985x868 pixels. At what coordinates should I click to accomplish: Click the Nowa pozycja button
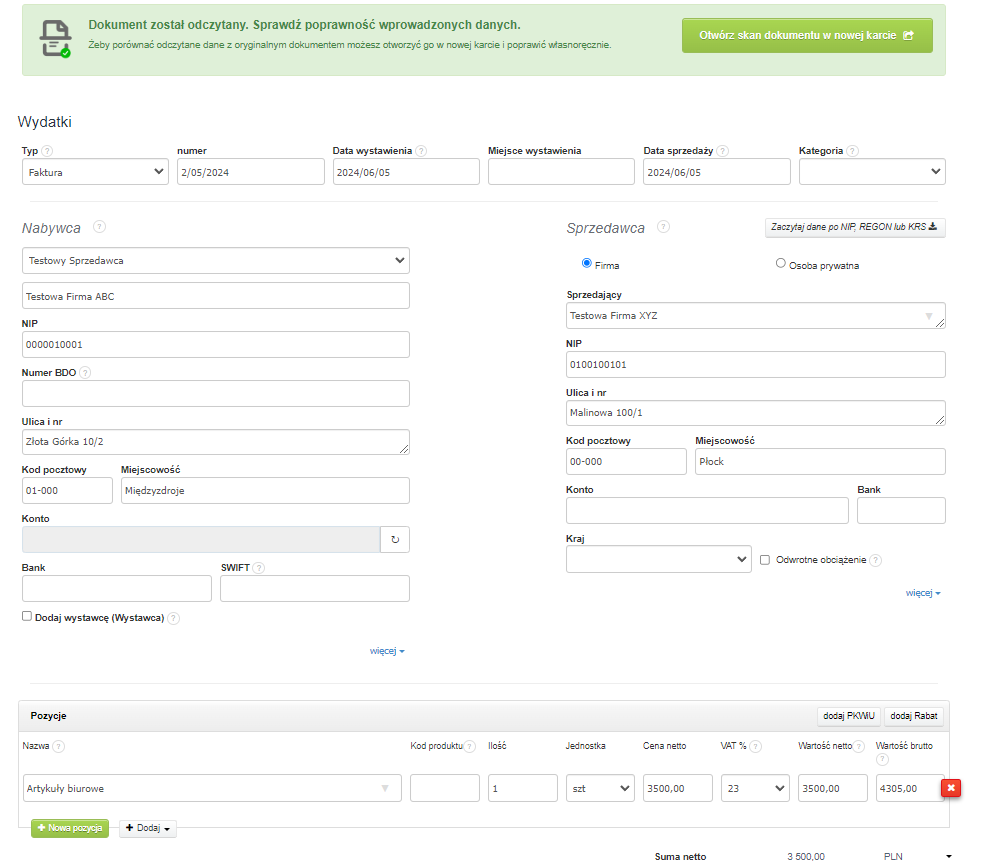tap(70, 828)
